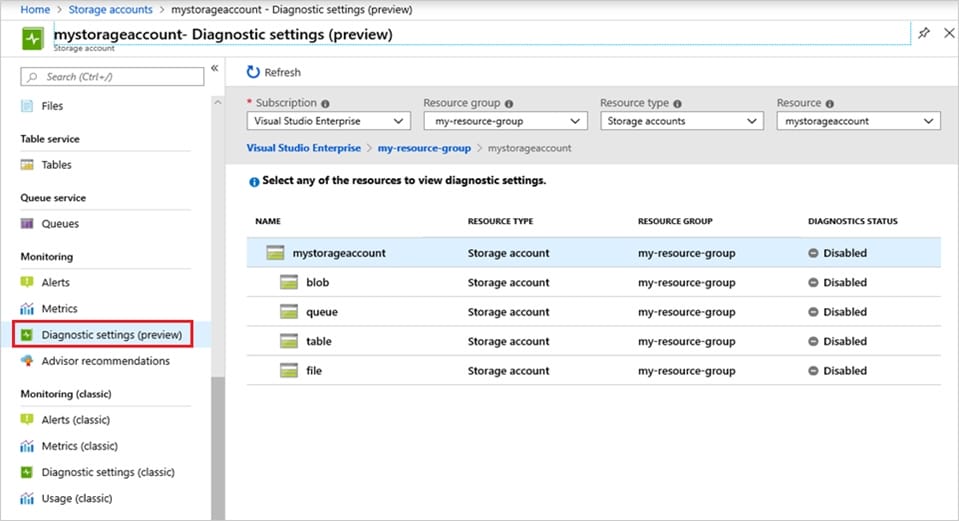Expand the Resource type dropdown
The height and width of the screenshot is (521, 959).
pyautogui.click(x=681, y=121)
